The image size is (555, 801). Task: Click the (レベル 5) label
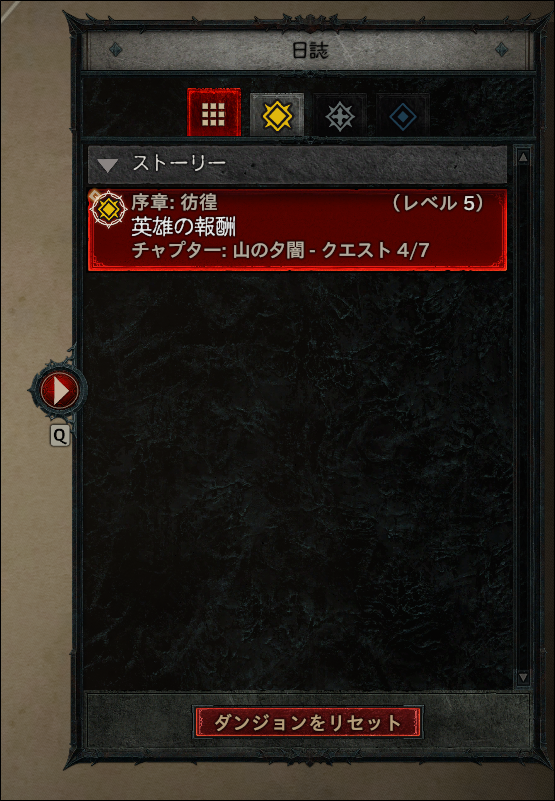437,203
